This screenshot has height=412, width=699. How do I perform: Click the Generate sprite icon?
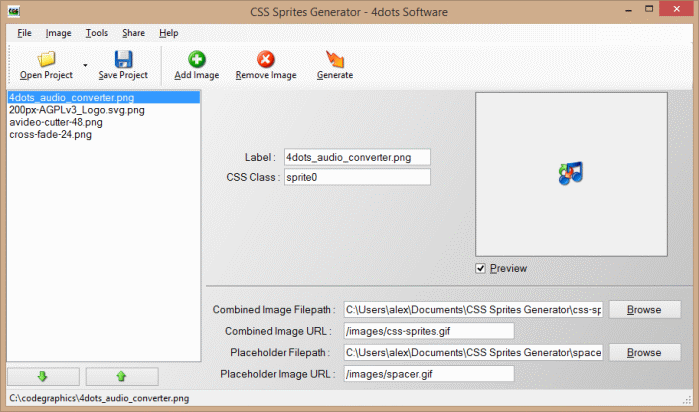tap(334, 60)
